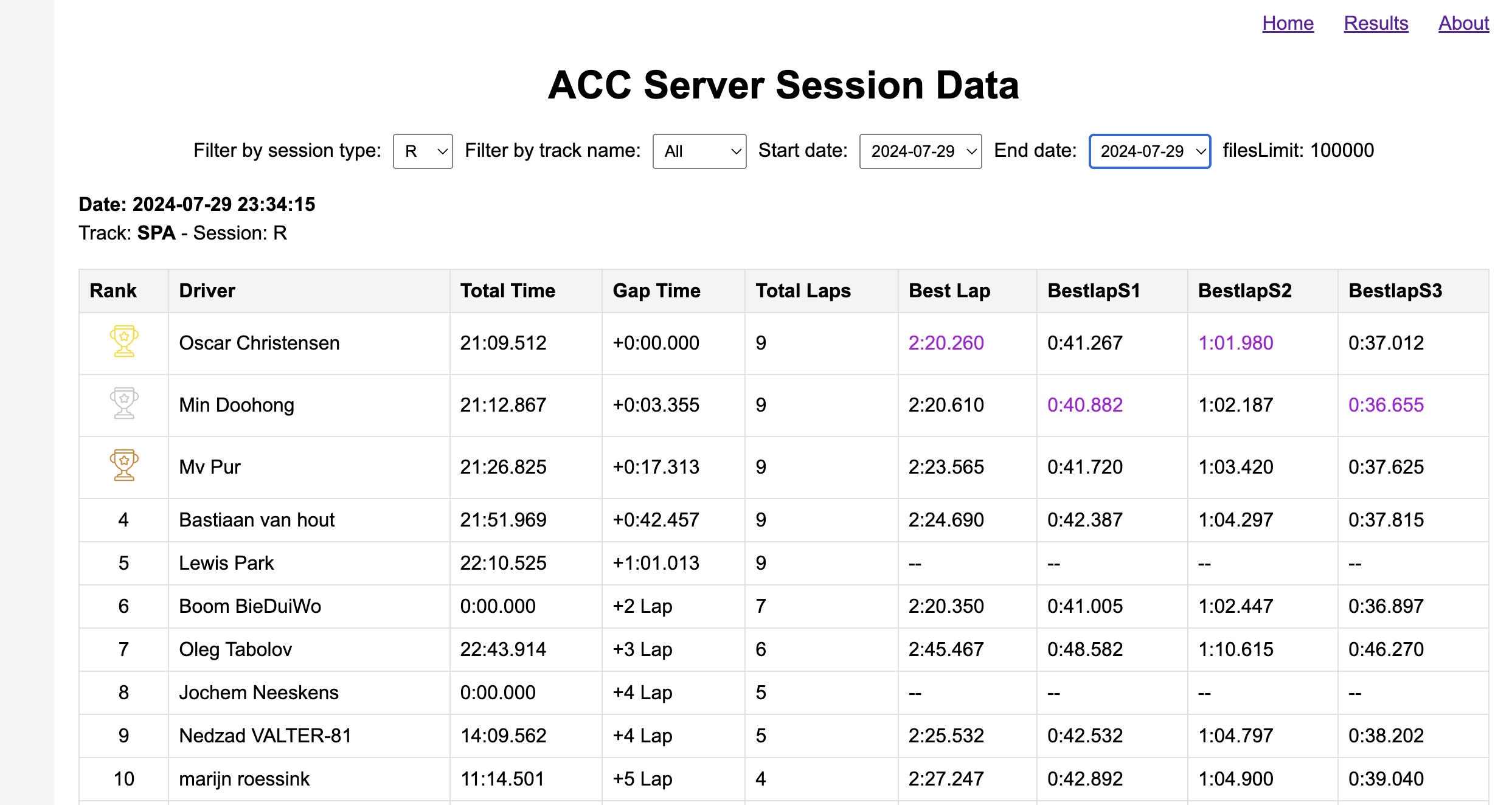Open the Start date dropdown
The image size is (1512, 805).
(x=920, y=151)
